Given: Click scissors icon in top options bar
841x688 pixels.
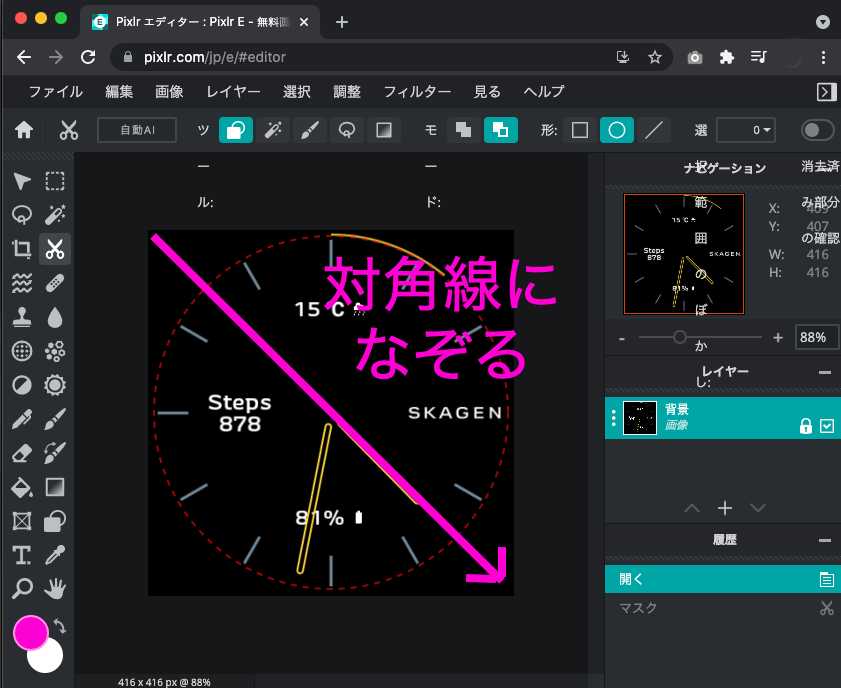Looking at the screenshot, I should [69, 130].
